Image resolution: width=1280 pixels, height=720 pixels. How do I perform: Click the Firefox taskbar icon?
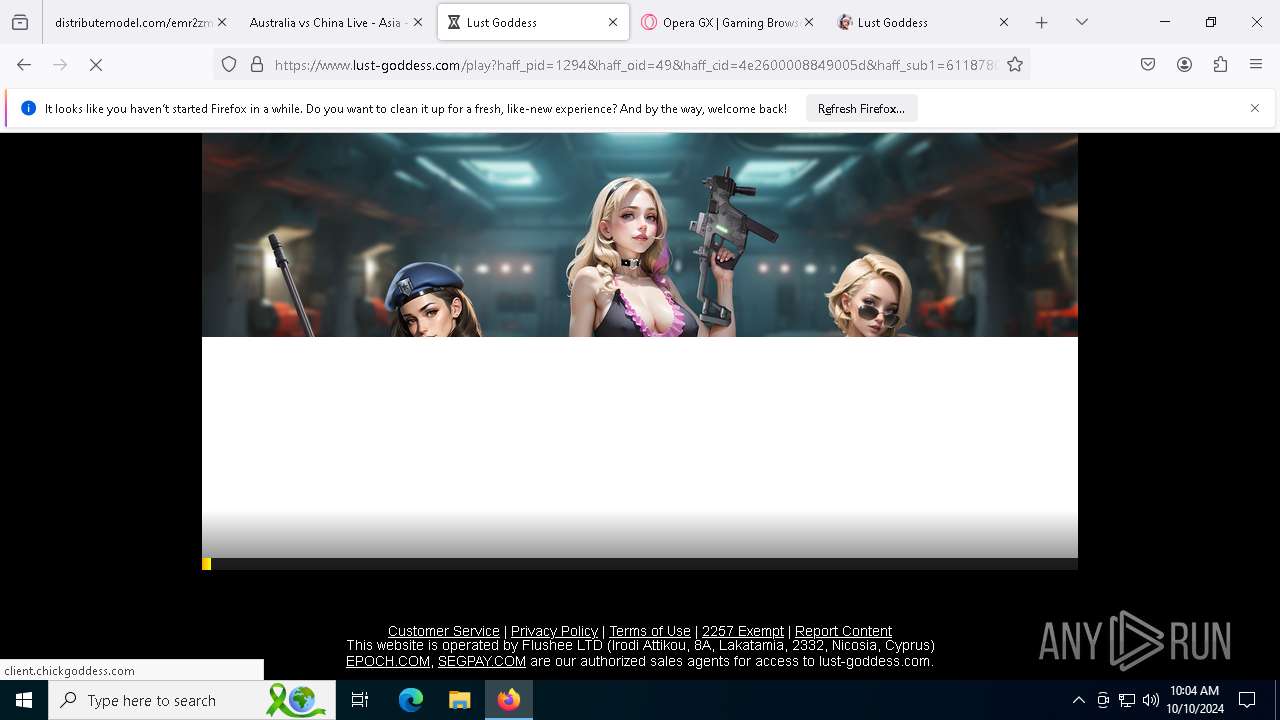tap(509, 700)
